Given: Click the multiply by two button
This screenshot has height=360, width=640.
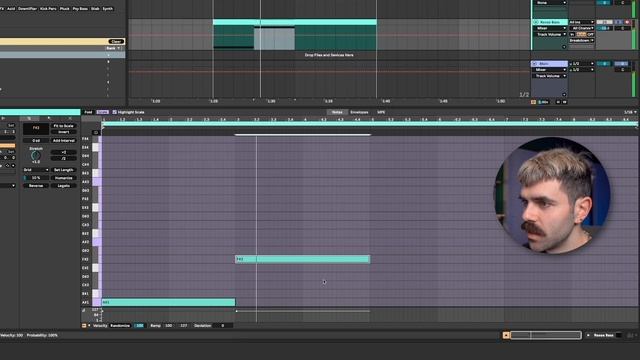Looking at the screenshot, I should pyautogui.click(x=63, y=152).
